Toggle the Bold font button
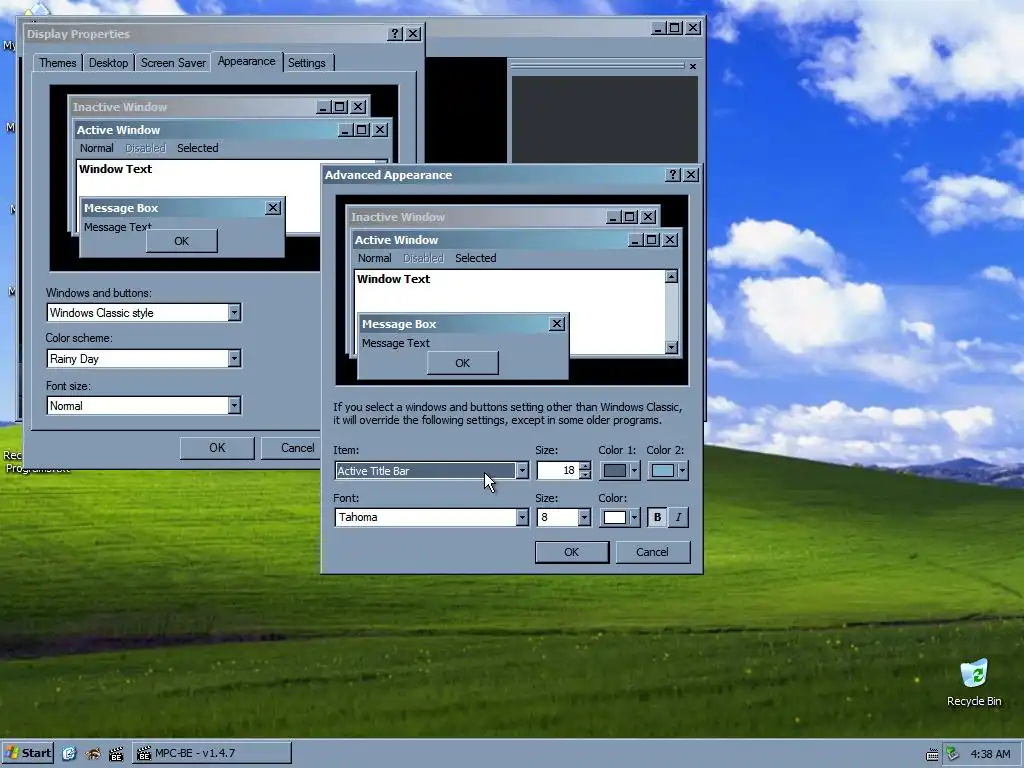 pos(657,517)
